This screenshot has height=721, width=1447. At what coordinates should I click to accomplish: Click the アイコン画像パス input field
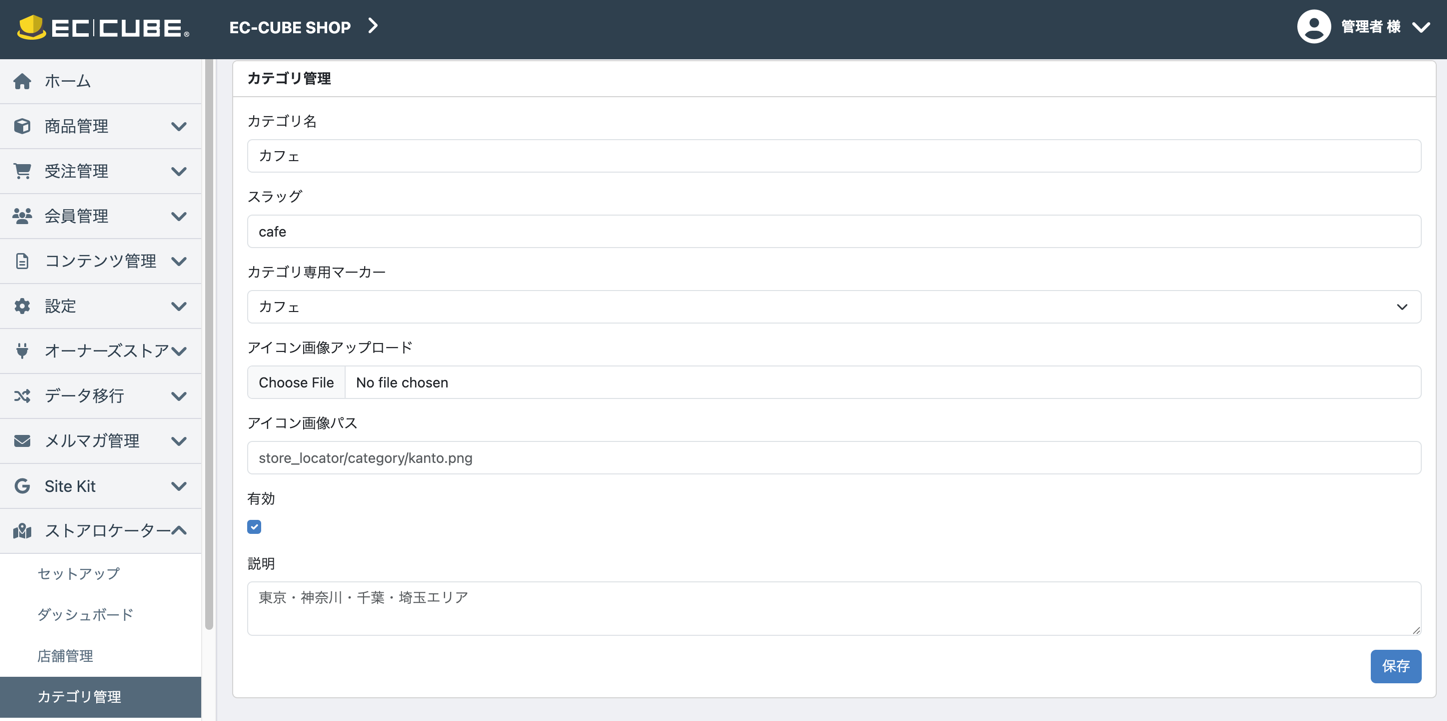tap(834, 458)
